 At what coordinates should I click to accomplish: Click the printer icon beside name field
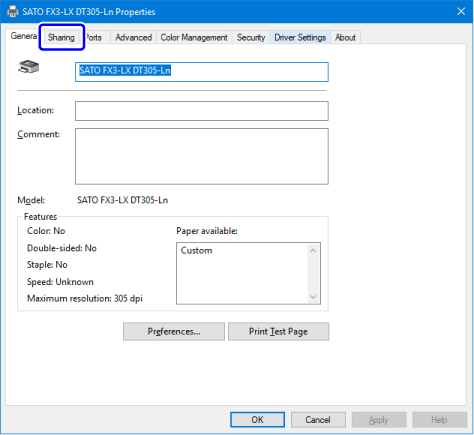[x=28, y=67]
